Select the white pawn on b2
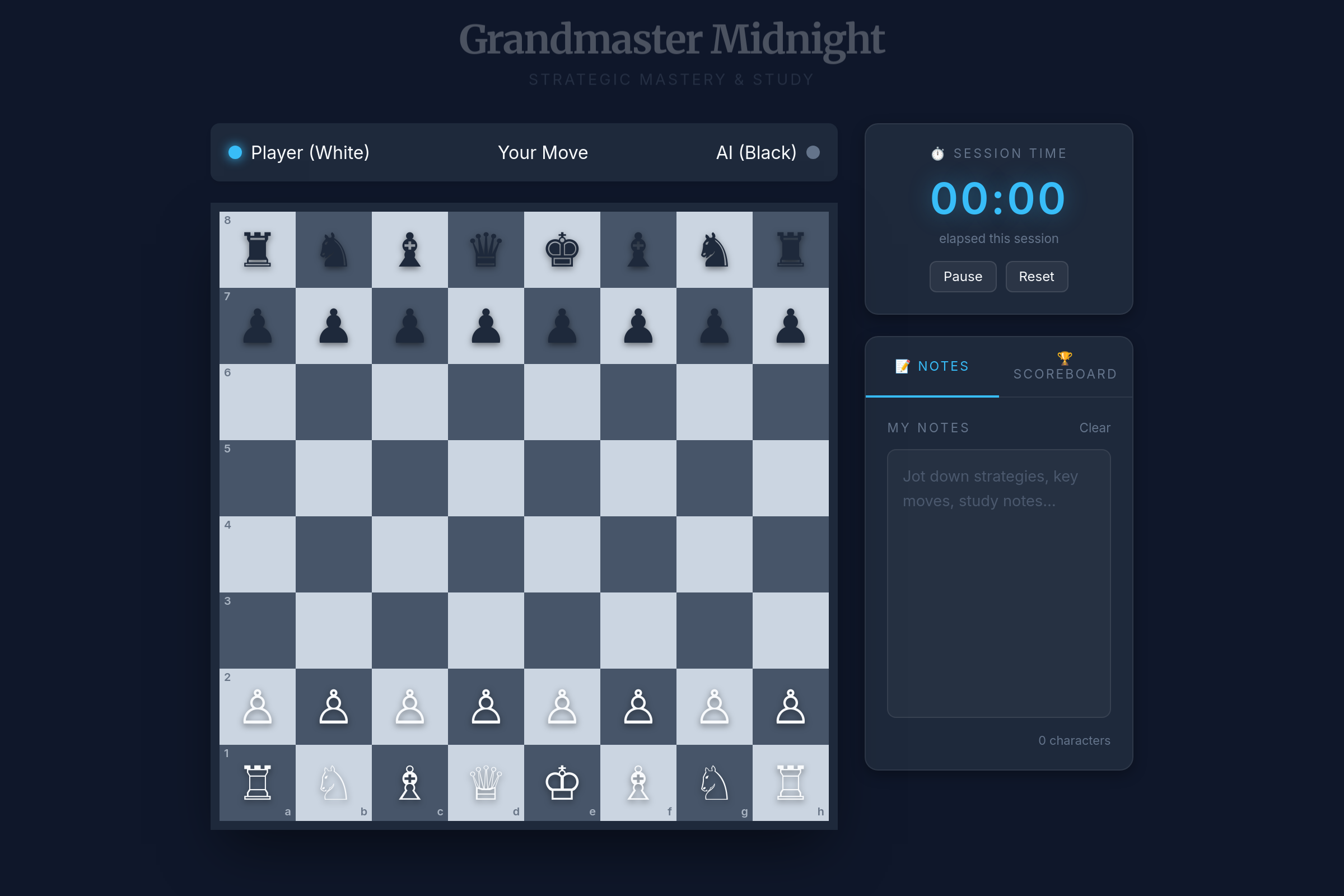The height and width of the screenshot is (896, 1344). 334,707
